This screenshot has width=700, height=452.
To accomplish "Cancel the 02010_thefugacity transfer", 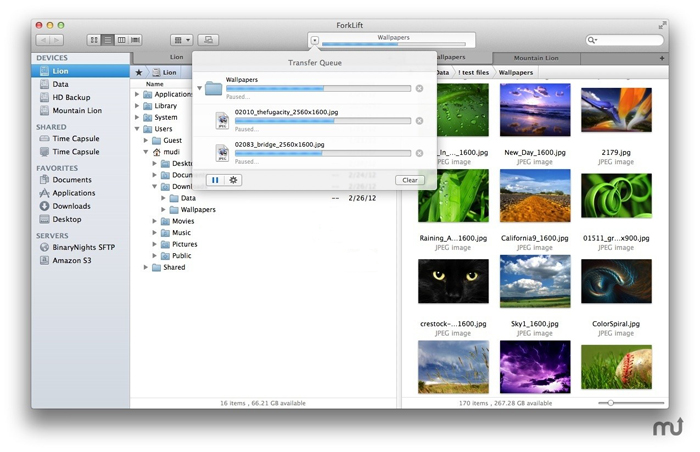I will click(419, 121).
